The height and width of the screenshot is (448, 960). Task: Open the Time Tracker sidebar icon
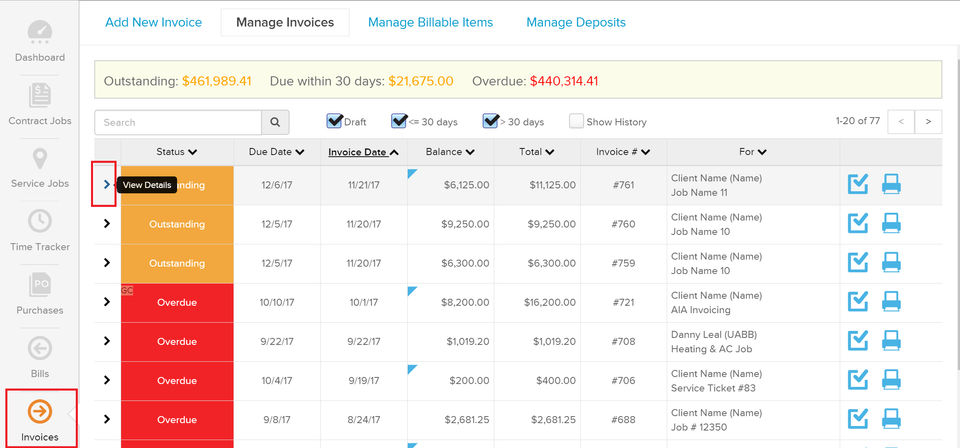coord(40,231)
